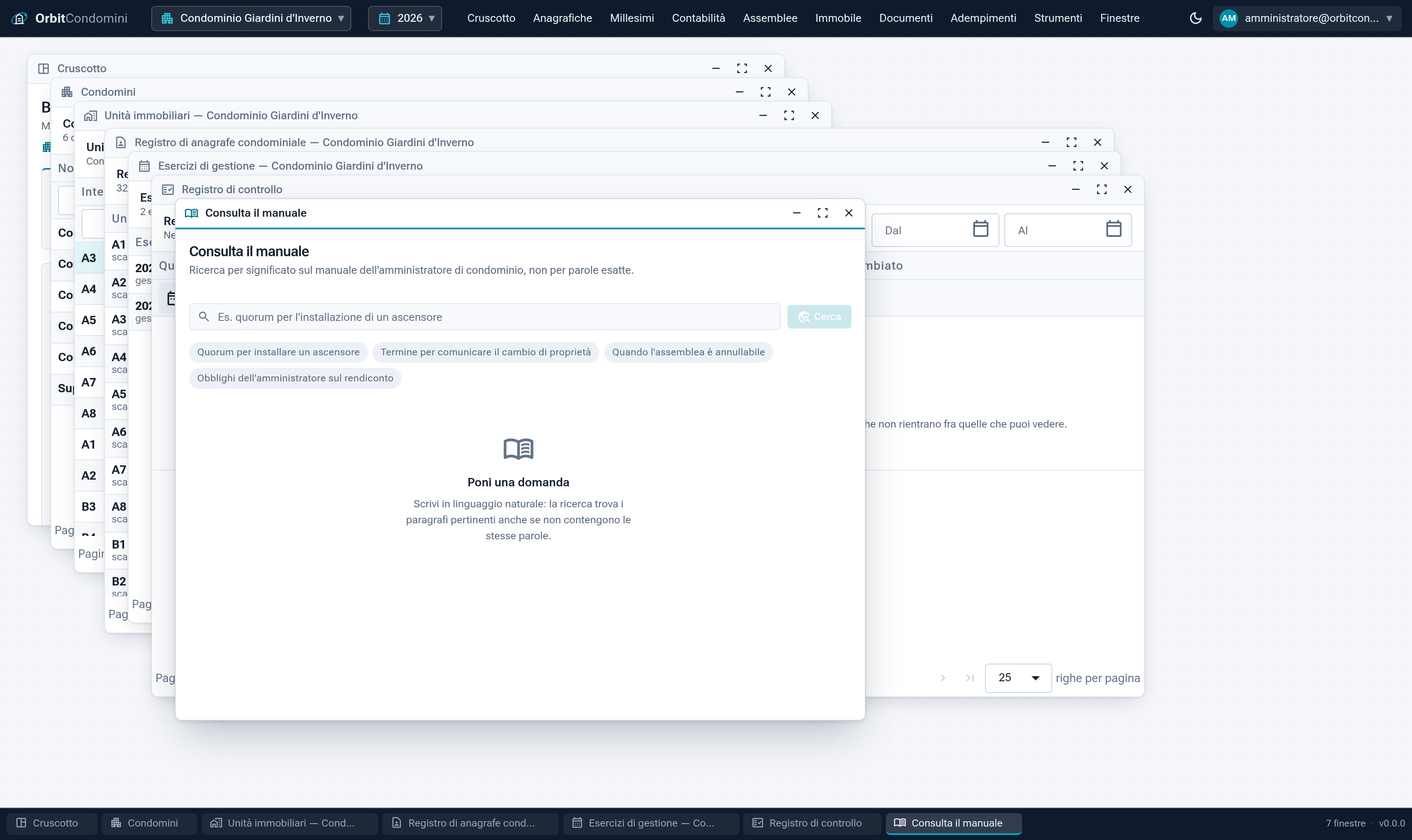Screen dimensions: 1412x840
Task: Open the Millesimi menu
Action: coord(632,18)
